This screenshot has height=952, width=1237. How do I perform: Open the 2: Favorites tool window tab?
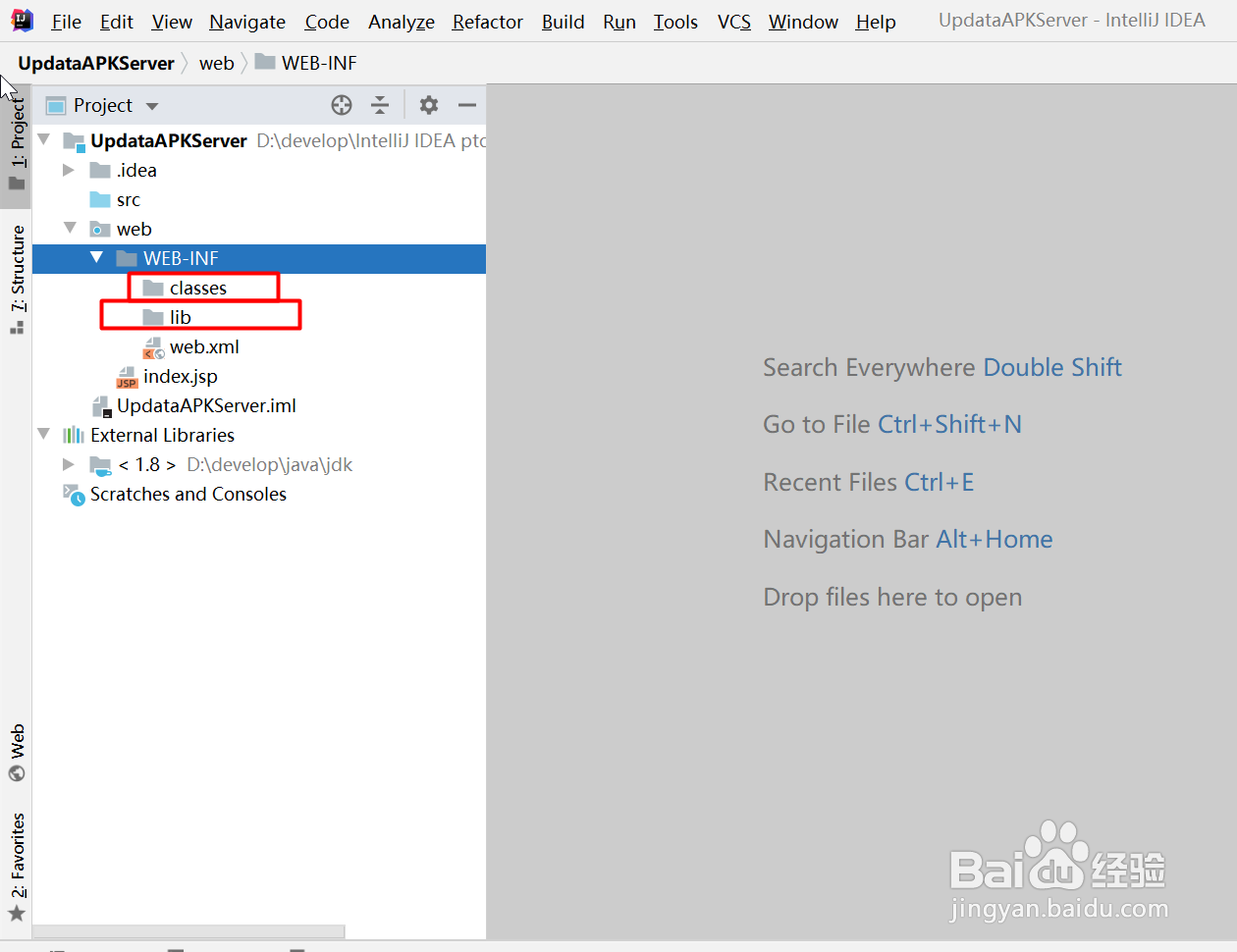pos(17,868)
